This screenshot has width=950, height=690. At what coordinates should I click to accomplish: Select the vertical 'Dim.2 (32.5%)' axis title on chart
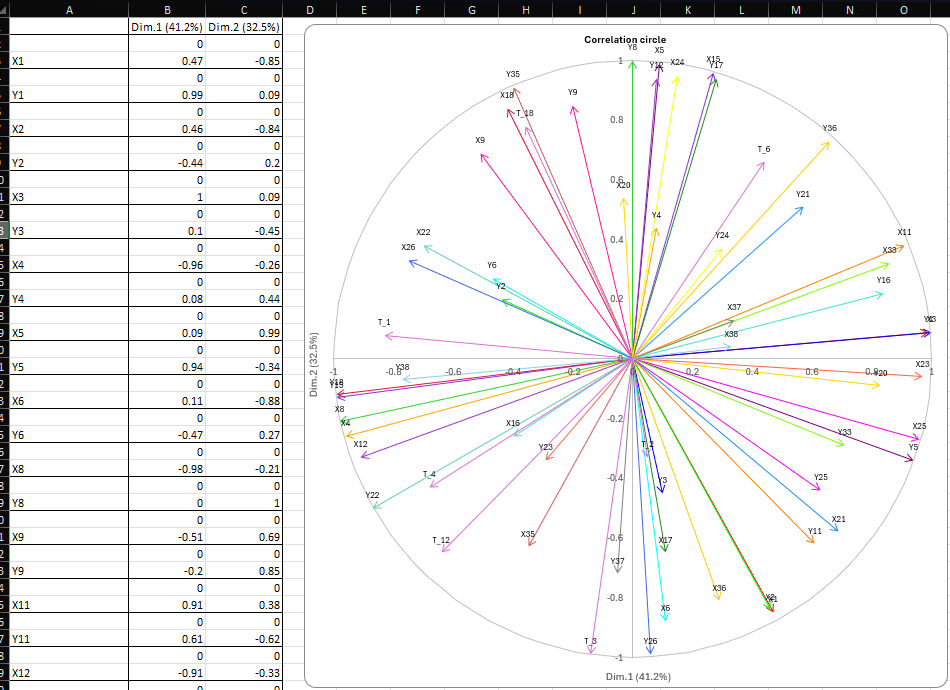[x=314, y=365]
